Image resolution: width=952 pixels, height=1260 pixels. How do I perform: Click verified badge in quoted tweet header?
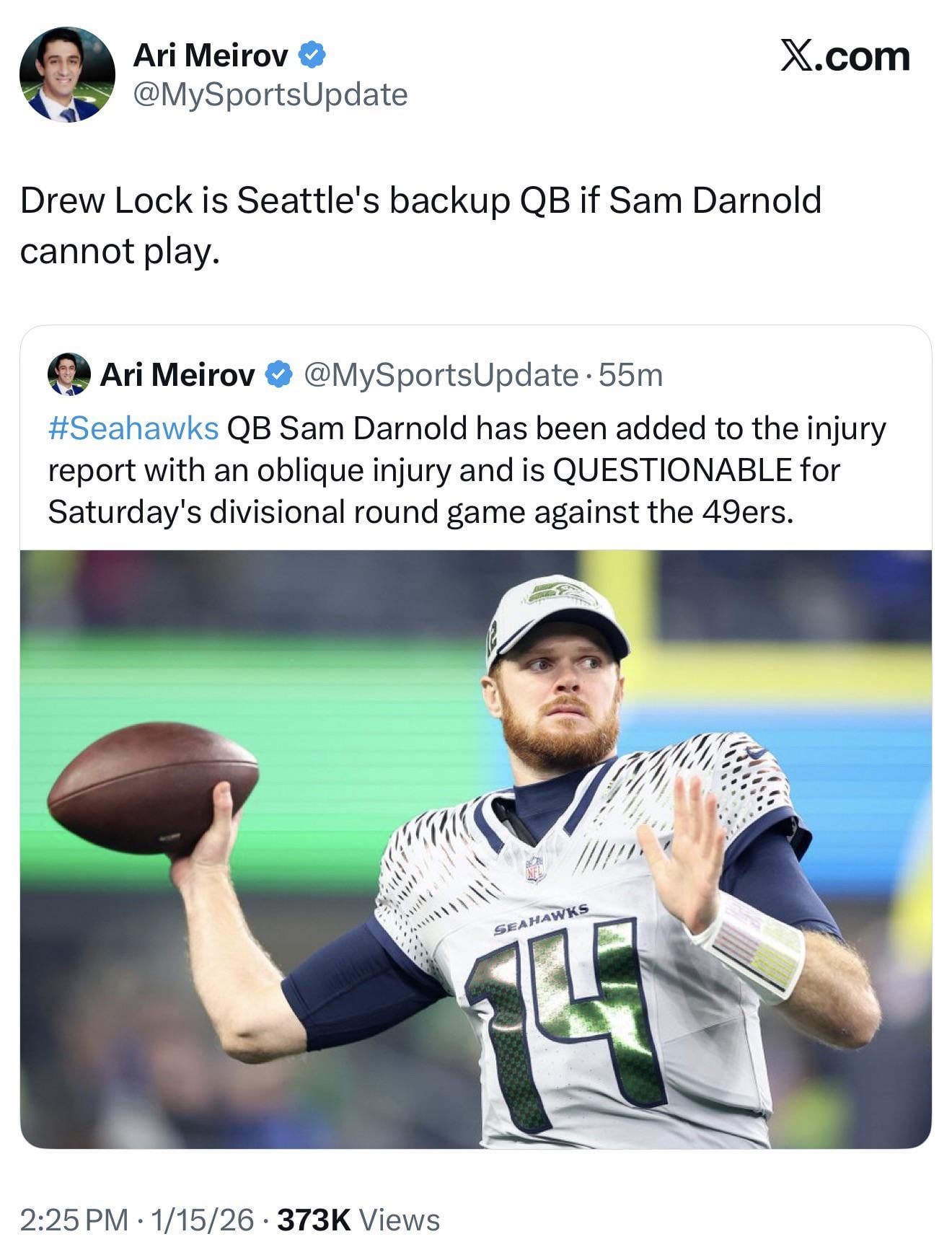tap(278, 374)
